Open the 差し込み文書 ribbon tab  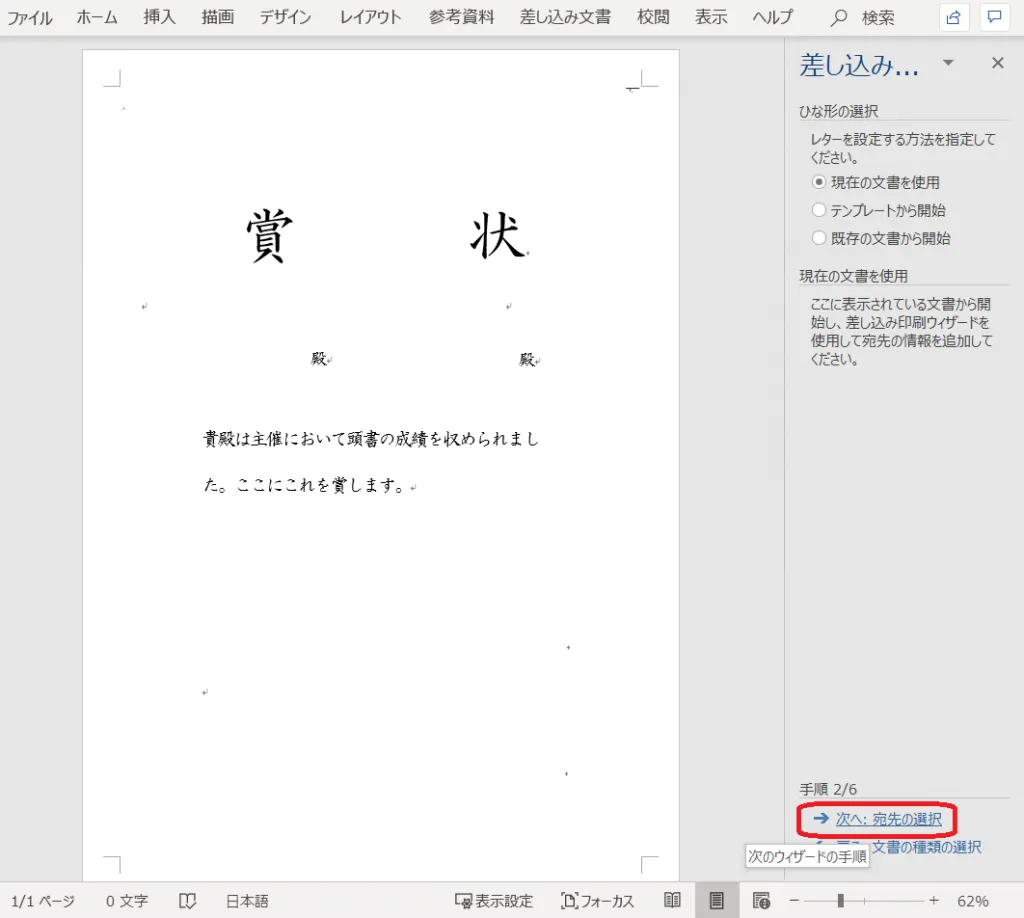pos(565,17)
